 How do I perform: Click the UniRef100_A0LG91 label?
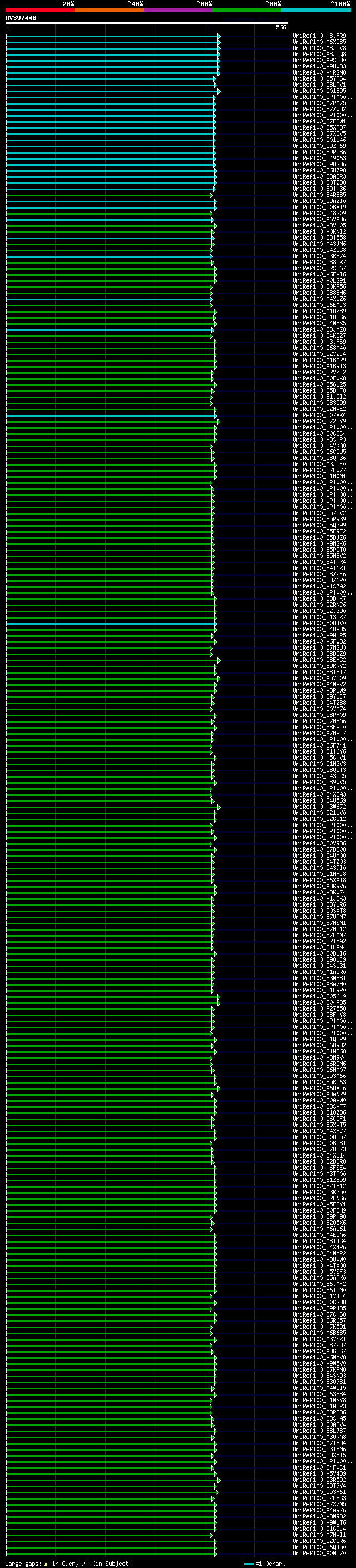tap(319, 280)
